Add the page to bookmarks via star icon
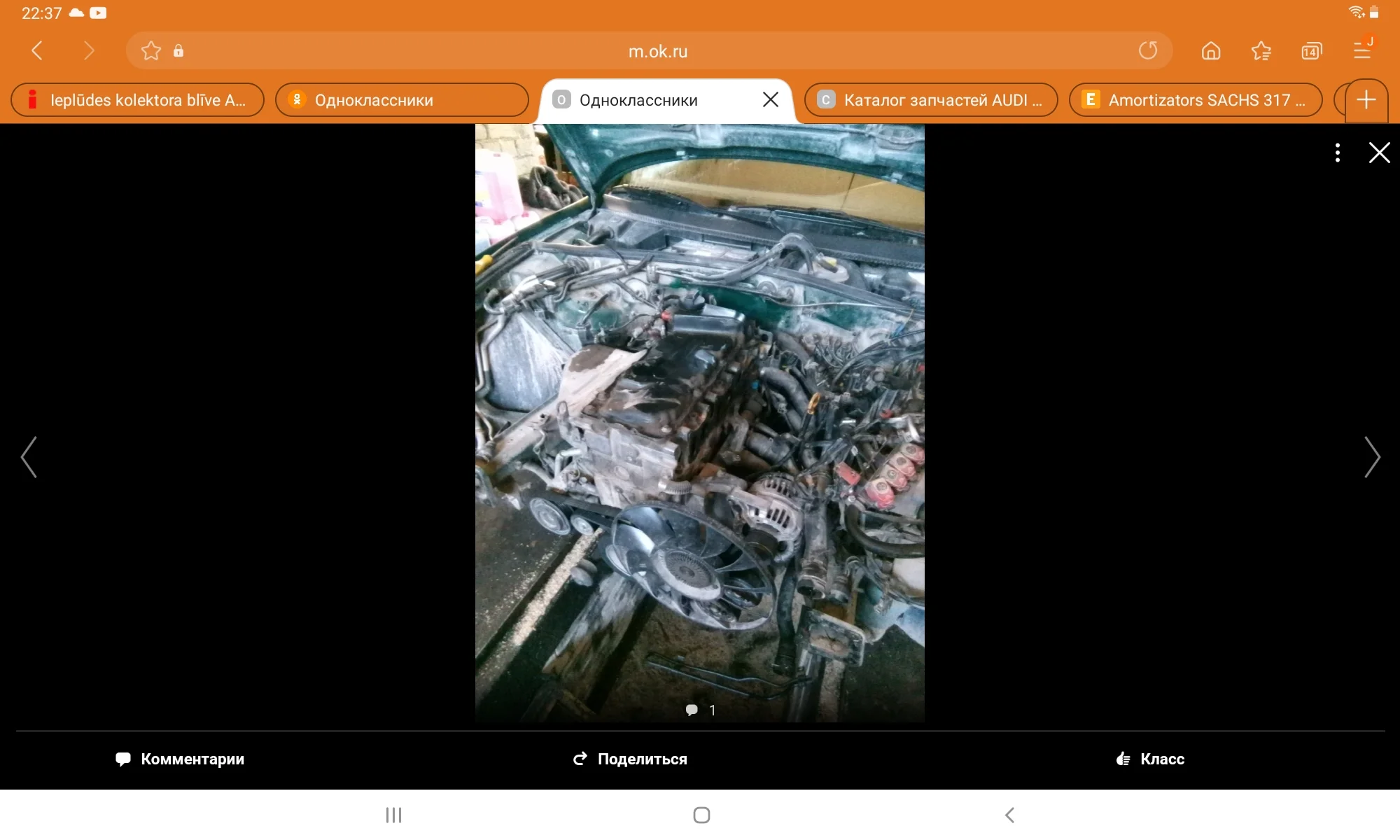 [151, 50]
